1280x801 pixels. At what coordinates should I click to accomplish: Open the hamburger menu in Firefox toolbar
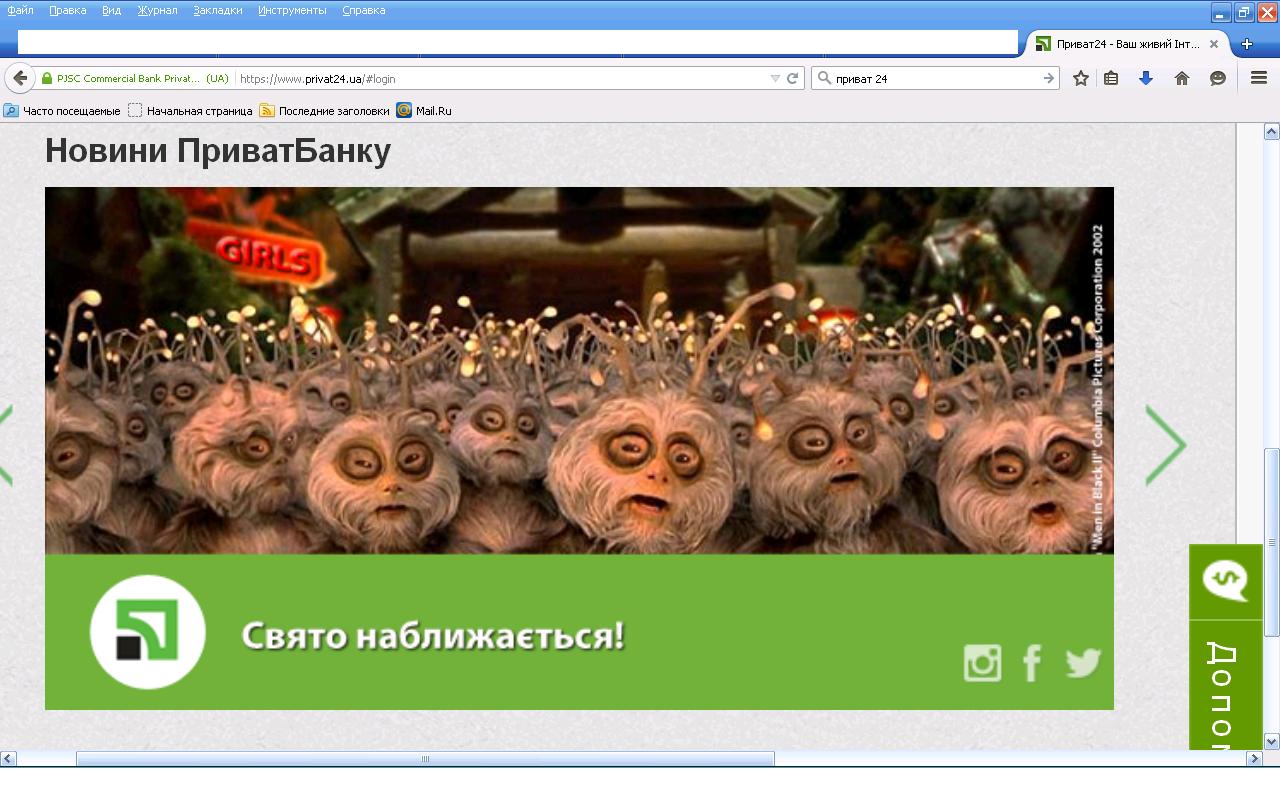1259,78
